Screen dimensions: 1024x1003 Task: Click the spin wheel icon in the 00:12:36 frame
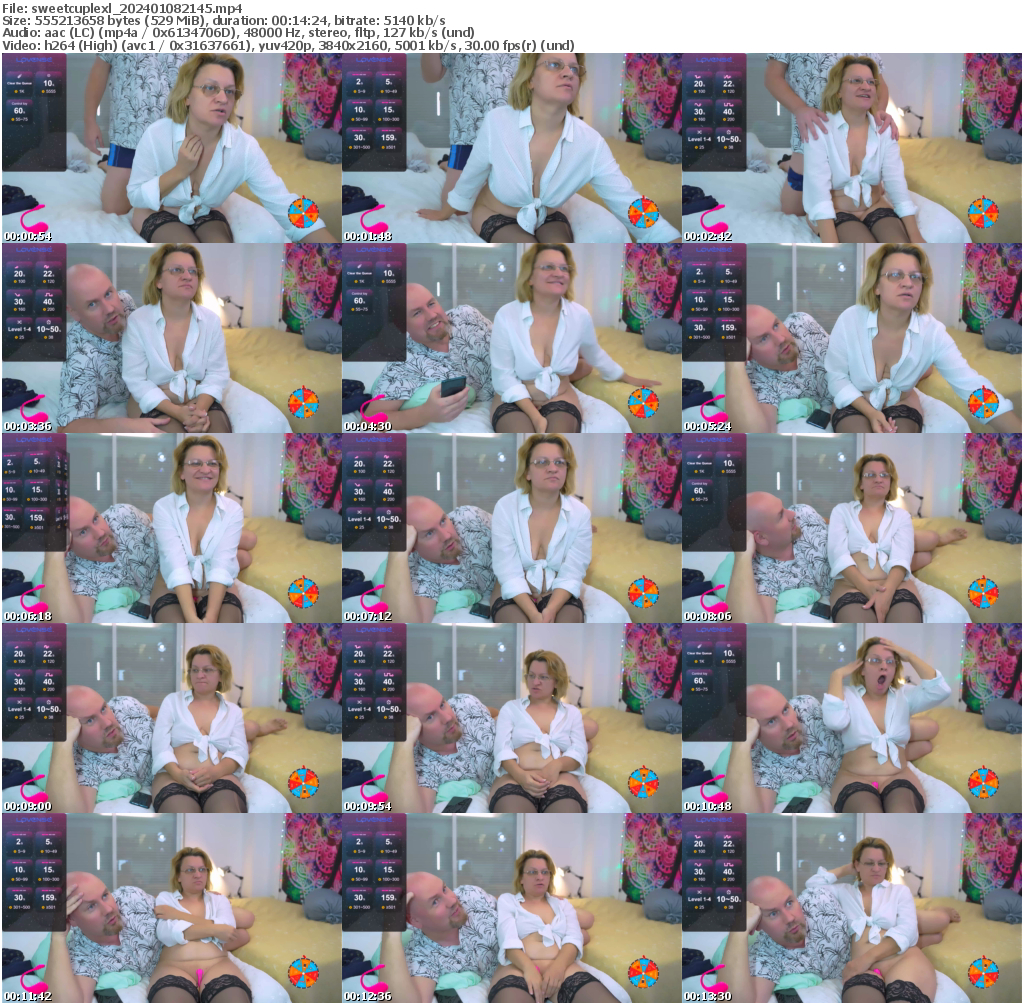pyautogui.click(x=643, y=974)
